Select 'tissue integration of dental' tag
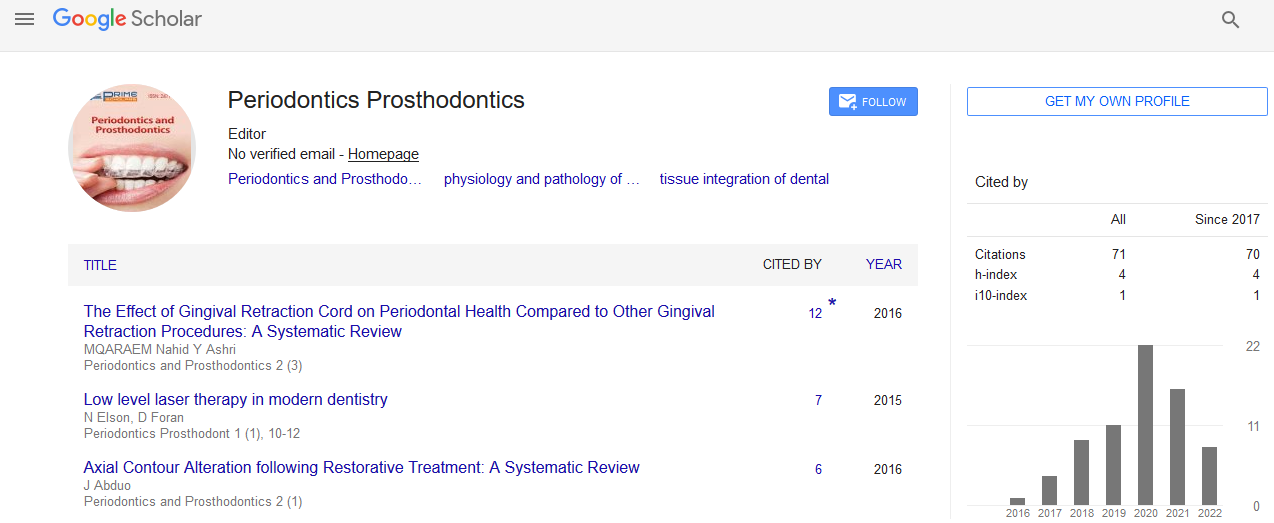This screenshot has width=1274, height=523. (x=744, y=179)
